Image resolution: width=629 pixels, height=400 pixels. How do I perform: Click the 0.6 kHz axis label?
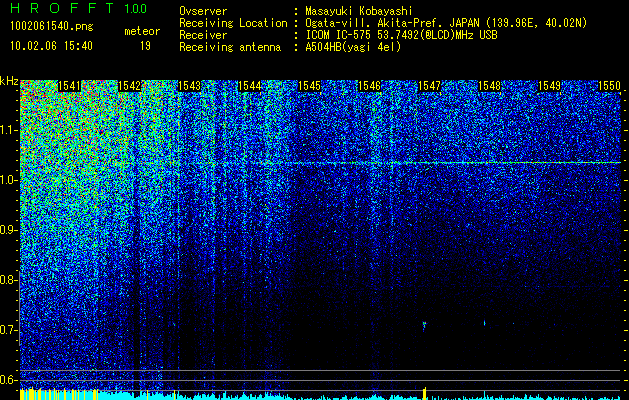point(8,380)
